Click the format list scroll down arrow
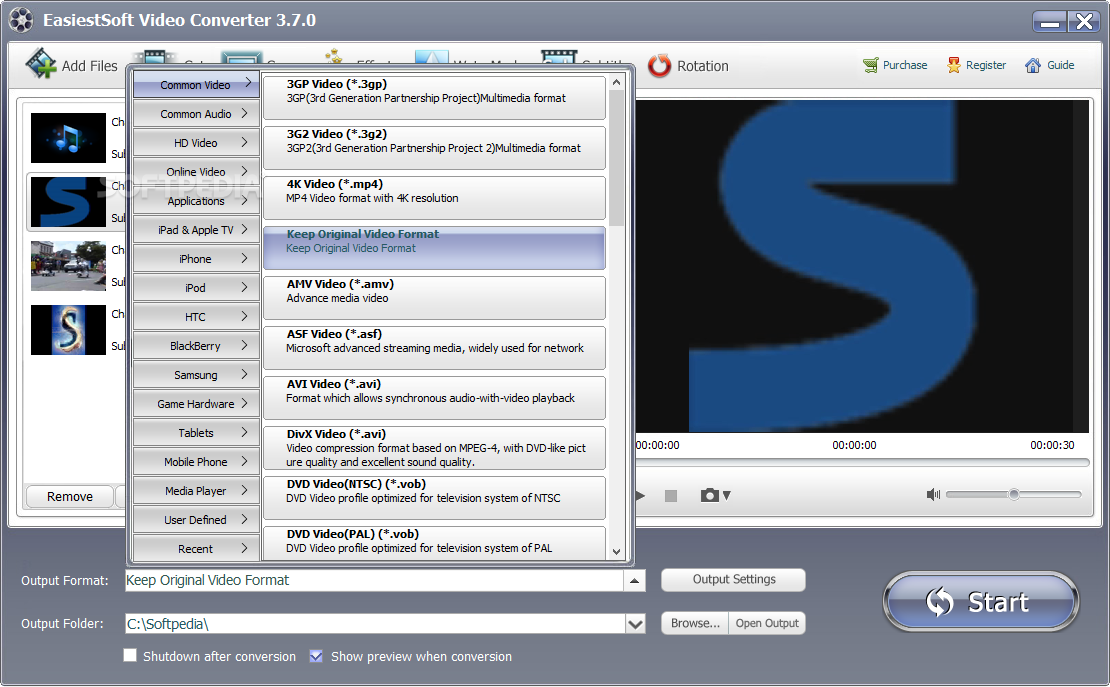Viewport: 1110px width, 687px height. 617,552
